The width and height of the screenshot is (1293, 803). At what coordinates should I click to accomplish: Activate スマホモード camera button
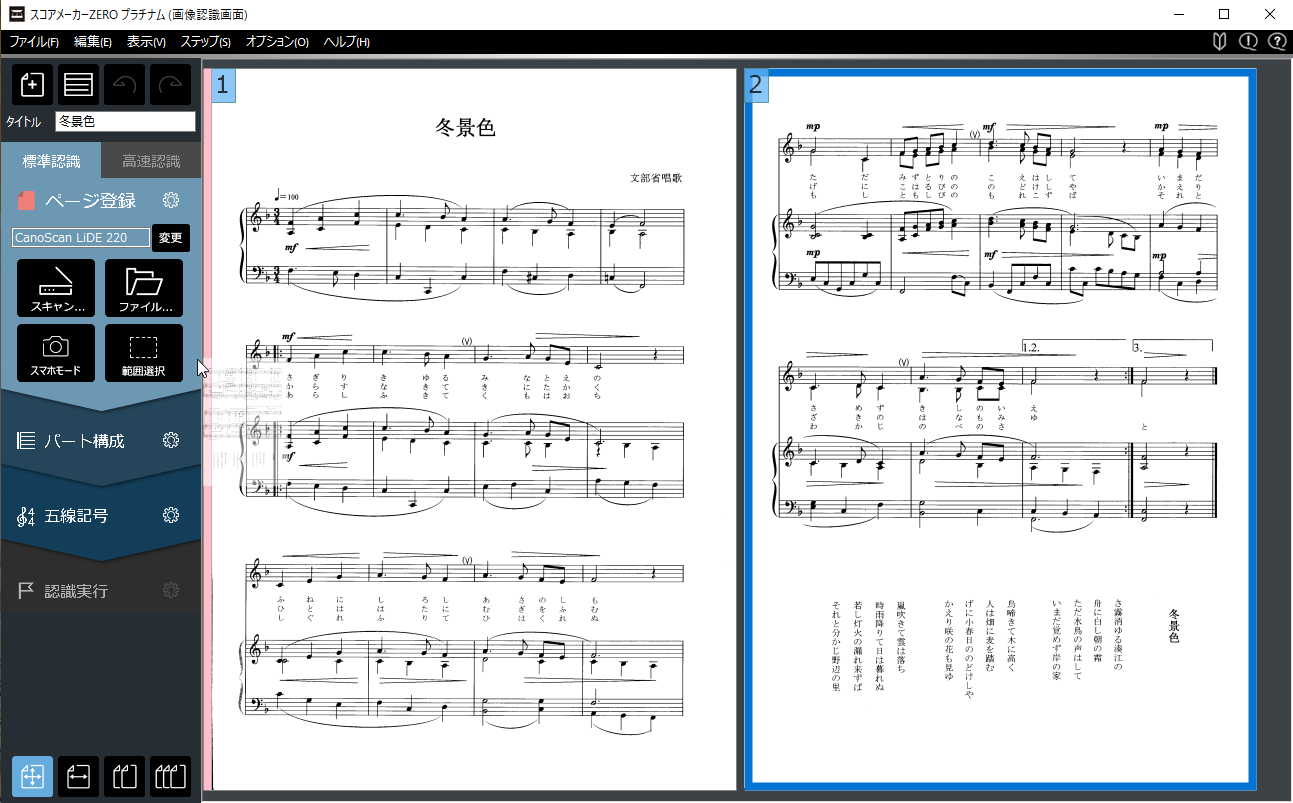(x=56, y=353)
